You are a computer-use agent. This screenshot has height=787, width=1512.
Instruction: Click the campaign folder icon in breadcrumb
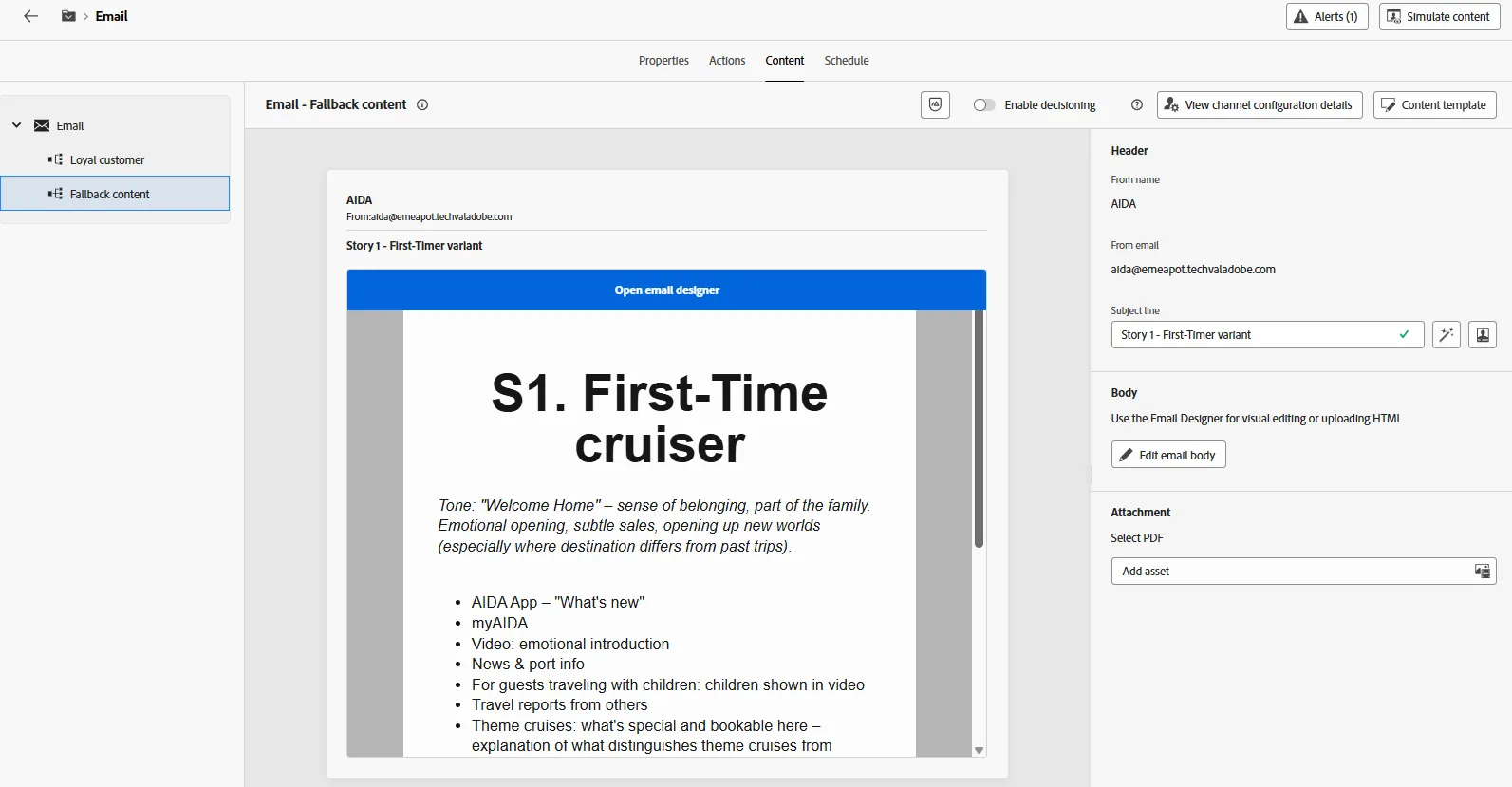[68, 16]
